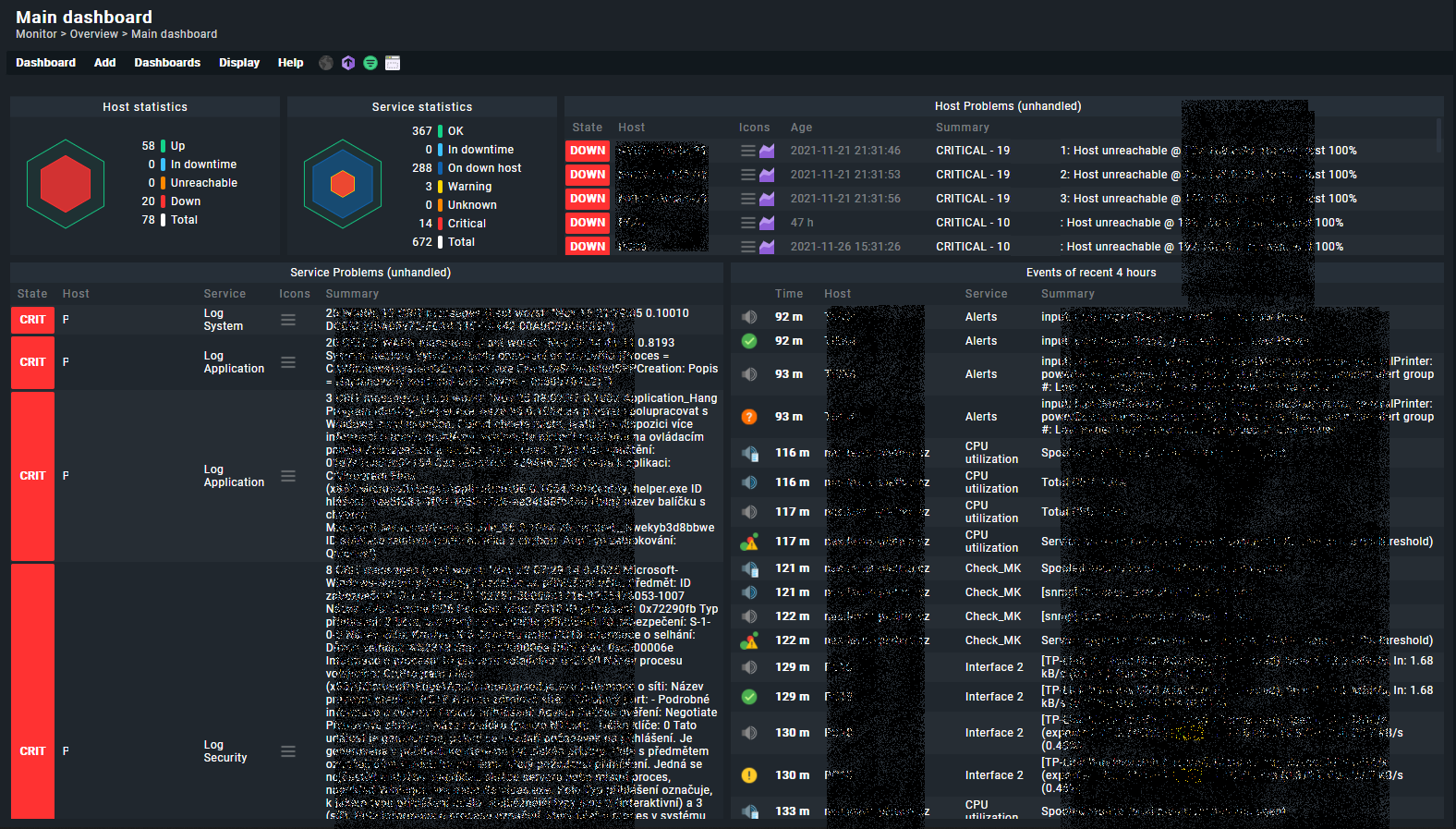The image size is (1456, 829).
Task: Click the Log System service name
Action: tap(224, 320)
